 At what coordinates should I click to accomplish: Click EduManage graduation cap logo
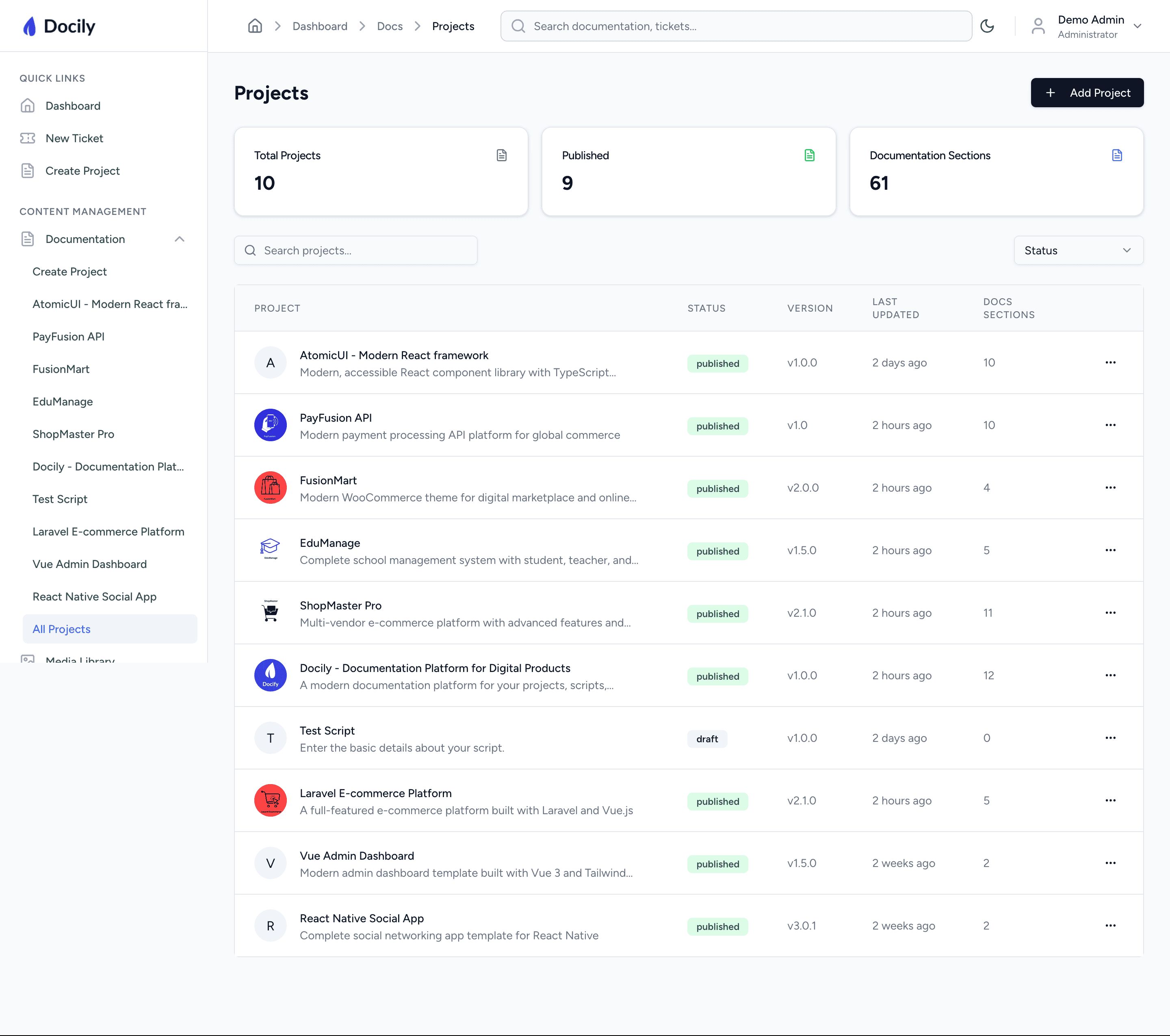pos(270,550)
